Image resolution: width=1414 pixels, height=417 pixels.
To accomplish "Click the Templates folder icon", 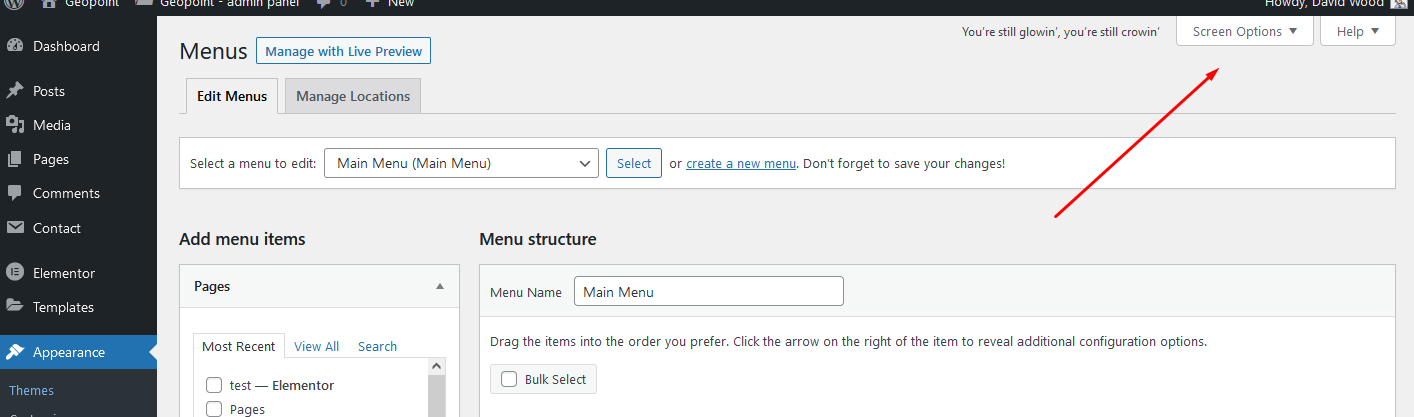I will click(15, 307).
